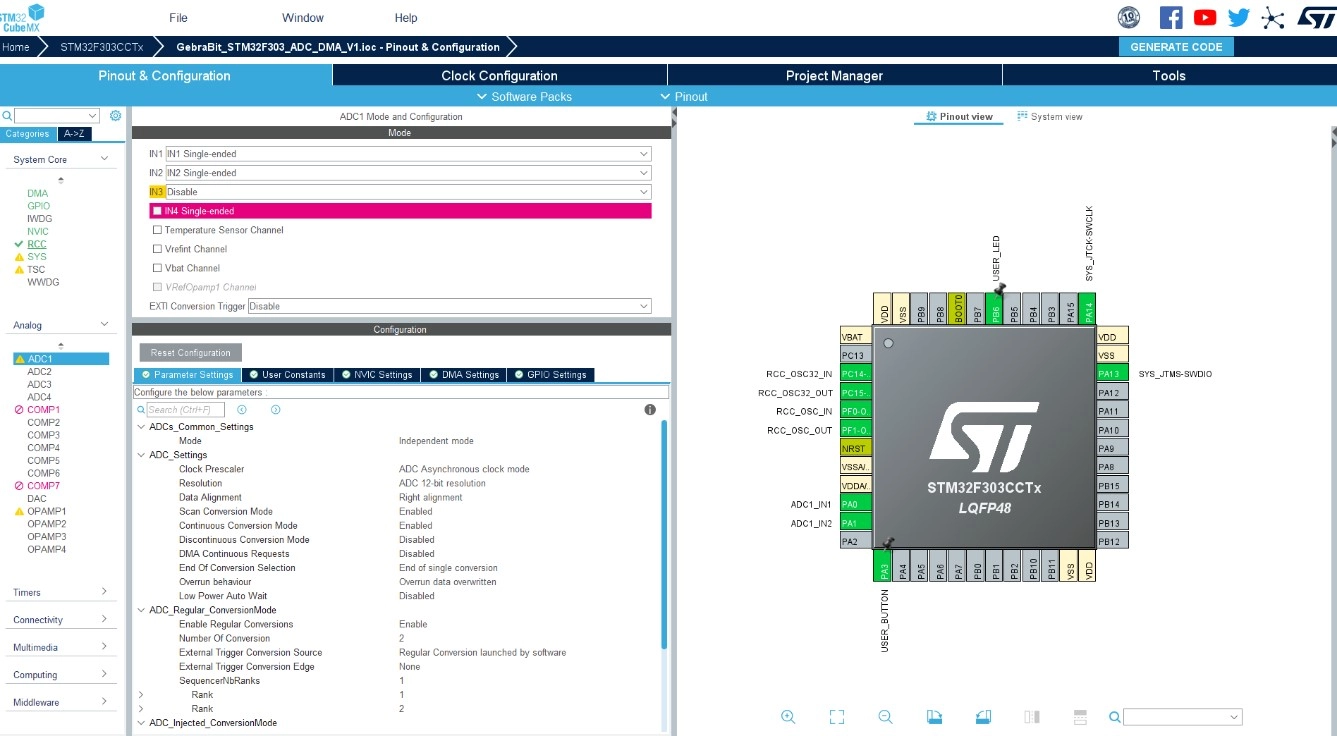Image resolution: width=1337 pixels, height=736 pixels.
Task: Open the ST Twitter bird icon
Action: pos(1239,17)
